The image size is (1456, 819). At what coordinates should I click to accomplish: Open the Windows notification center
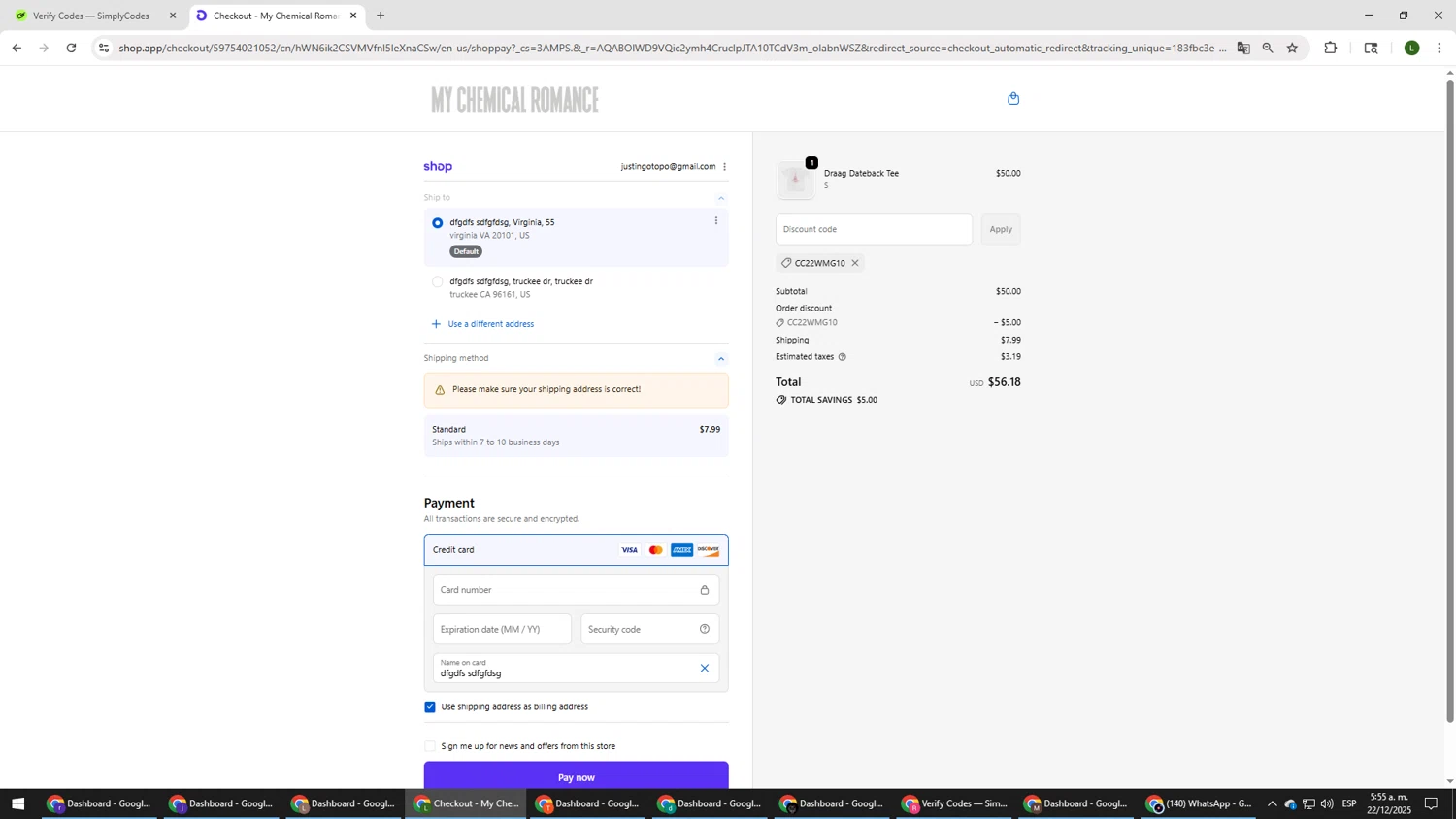(1431, 803)
